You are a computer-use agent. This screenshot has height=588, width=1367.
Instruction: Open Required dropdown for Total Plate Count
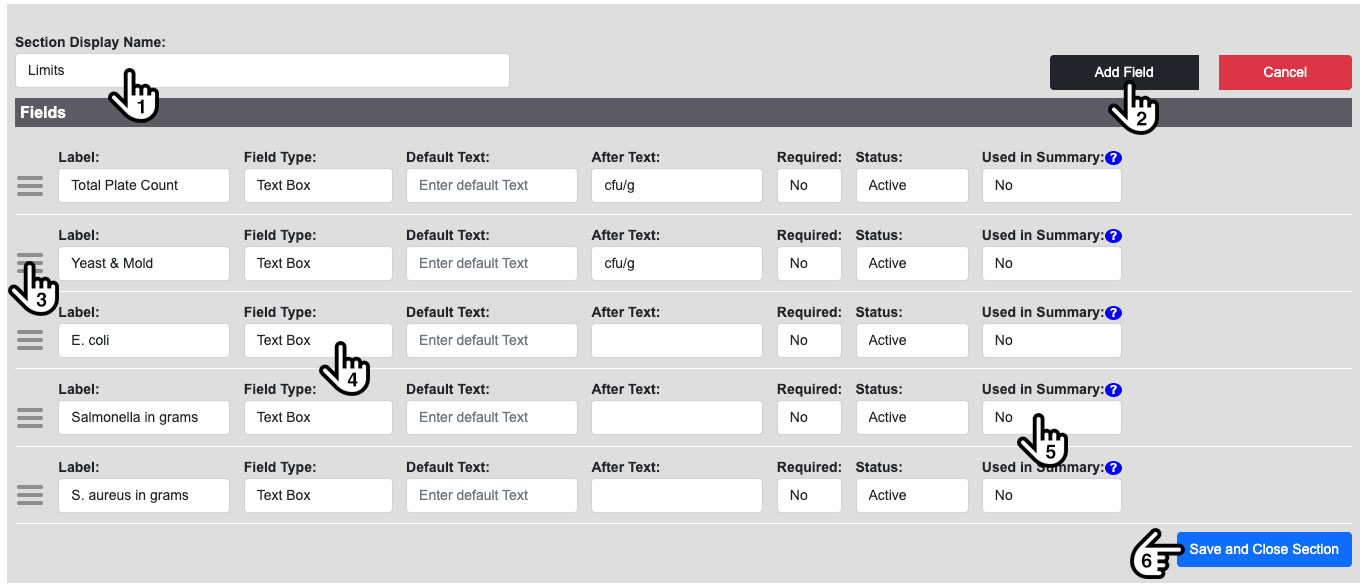tap(808, 185)
